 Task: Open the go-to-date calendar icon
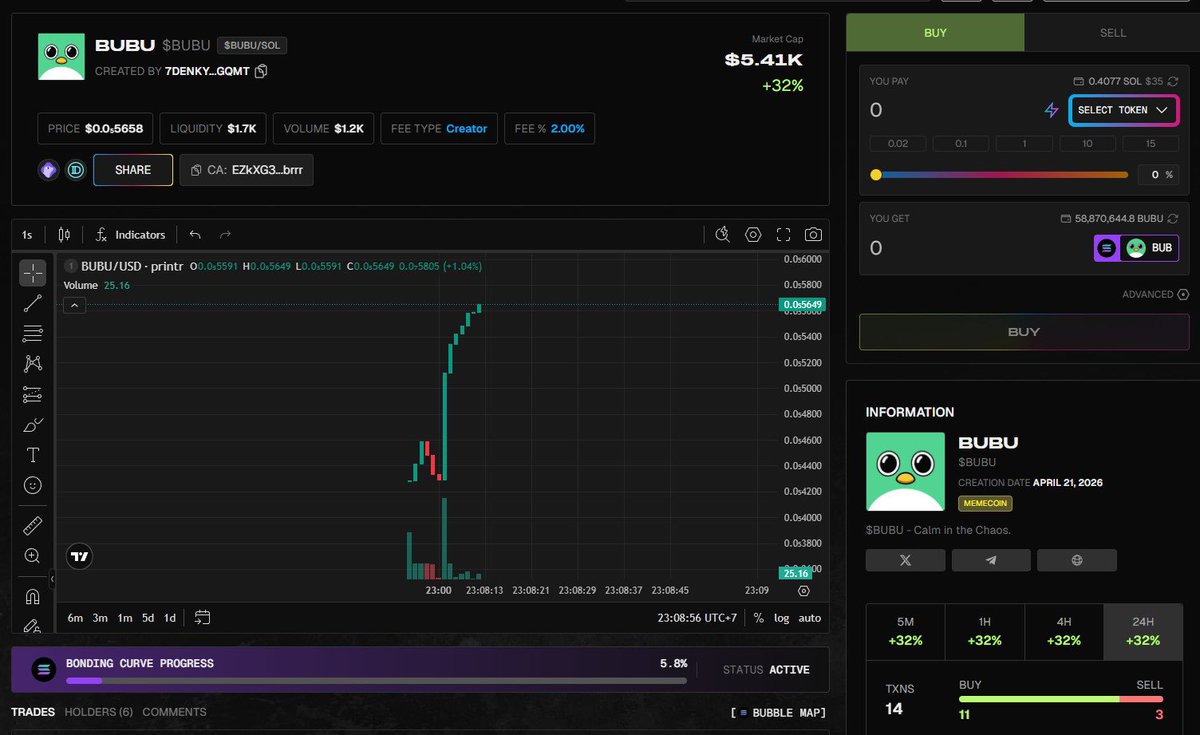pos(202,617)
